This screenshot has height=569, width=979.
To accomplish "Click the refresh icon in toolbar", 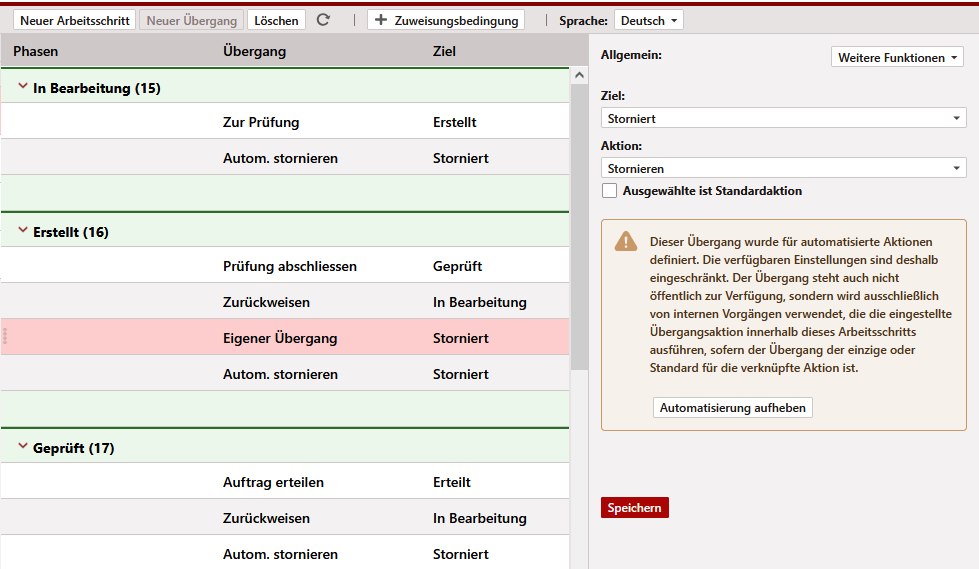I will [322, 20].
